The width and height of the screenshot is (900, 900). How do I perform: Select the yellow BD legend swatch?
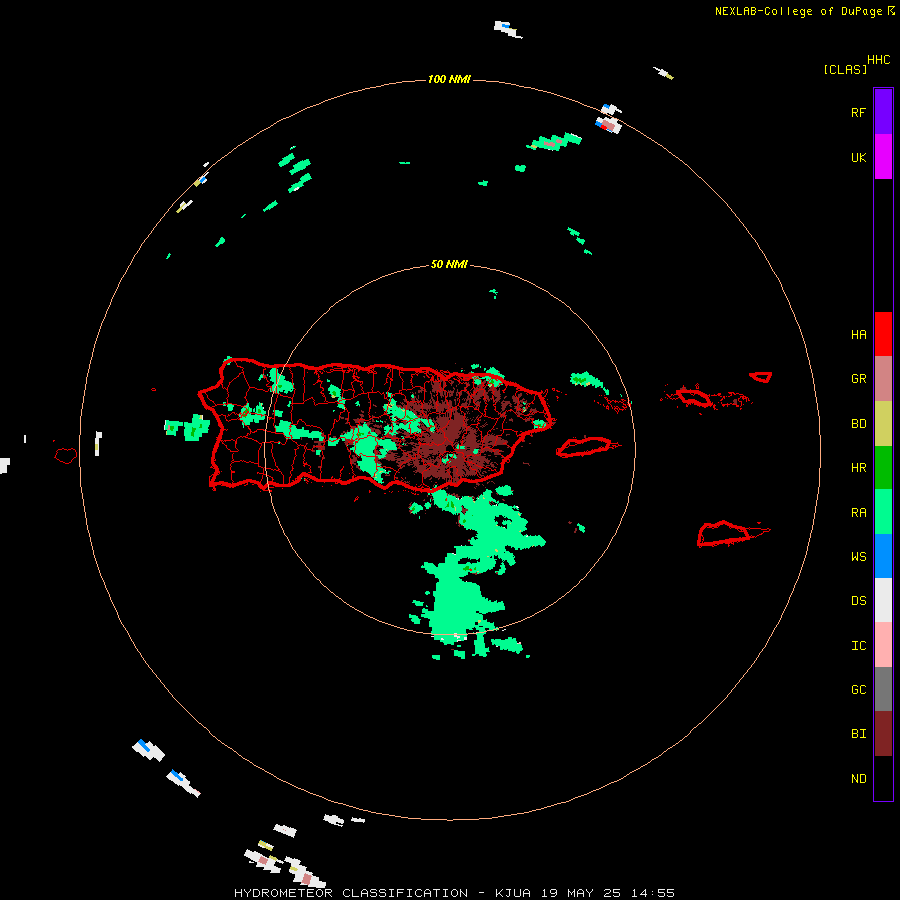(x=883, y=424)
